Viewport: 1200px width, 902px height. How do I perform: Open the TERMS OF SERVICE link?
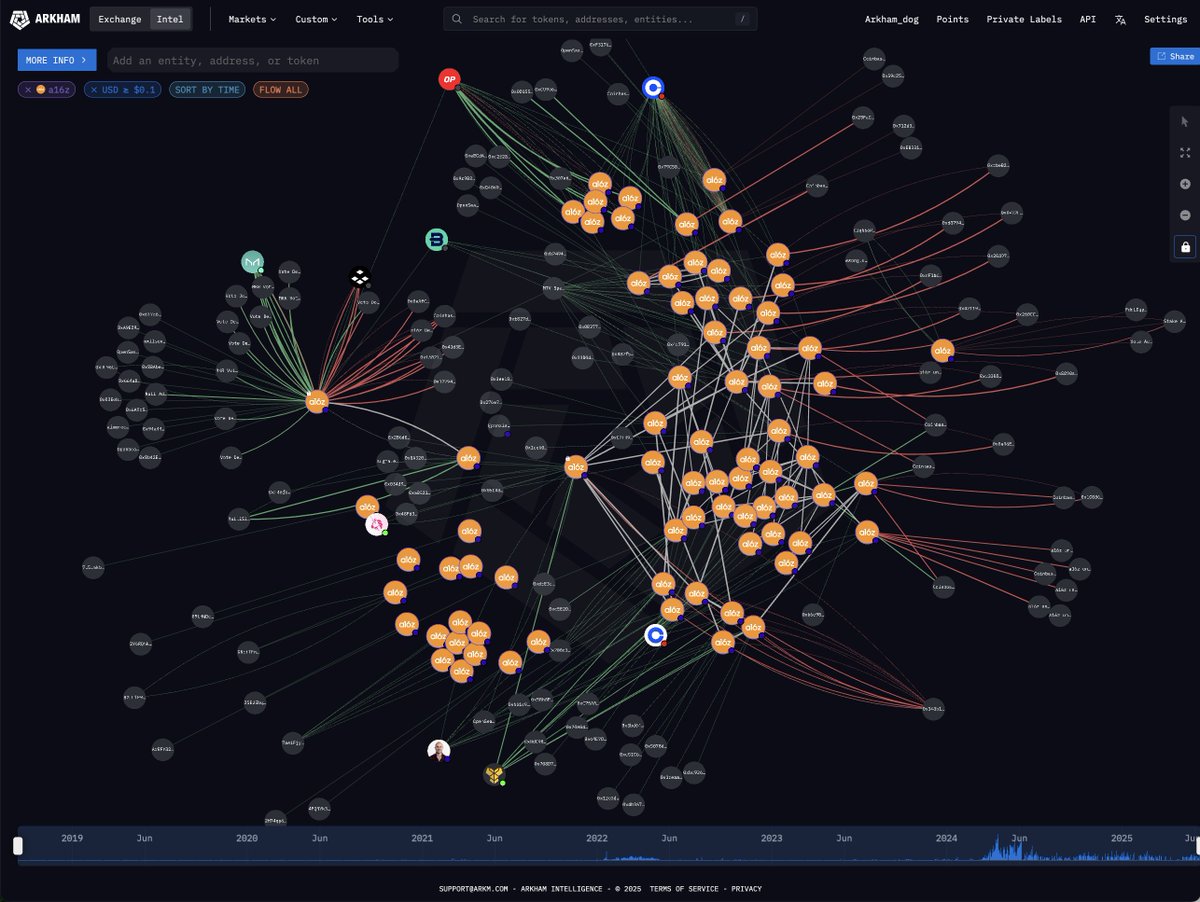[686, 889]
